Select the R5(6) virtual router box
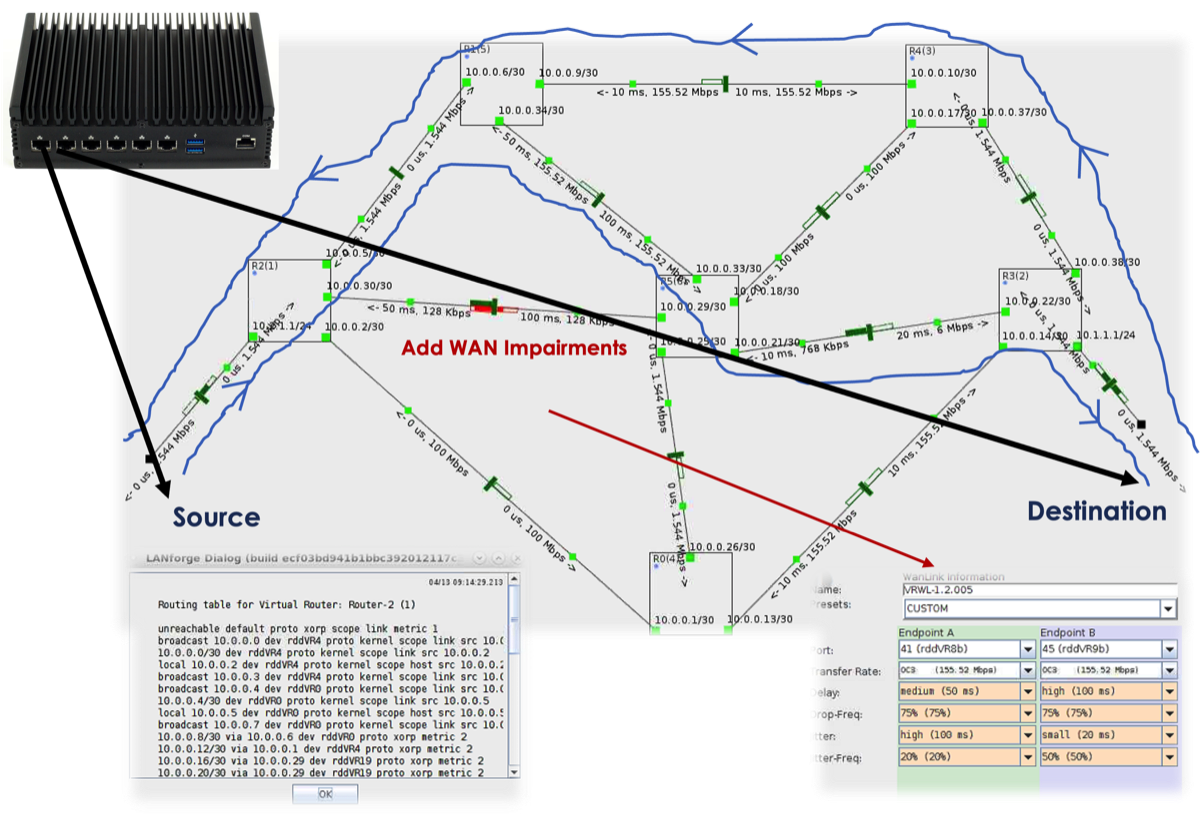This screenshot has height=816, width=1200. point(697,314)
